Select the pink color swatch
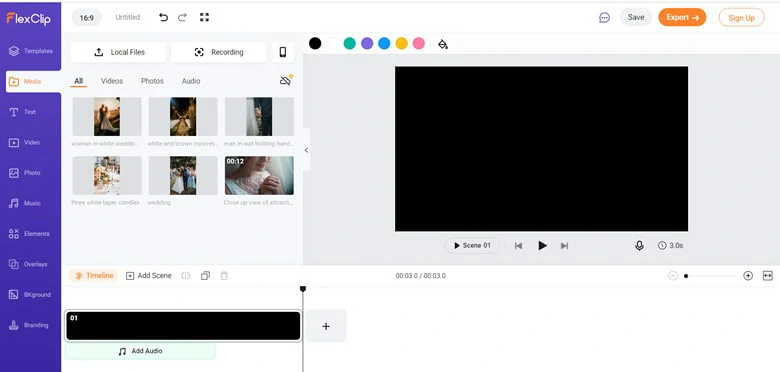This screenshot has width=780, height=372. click(419, 43)
